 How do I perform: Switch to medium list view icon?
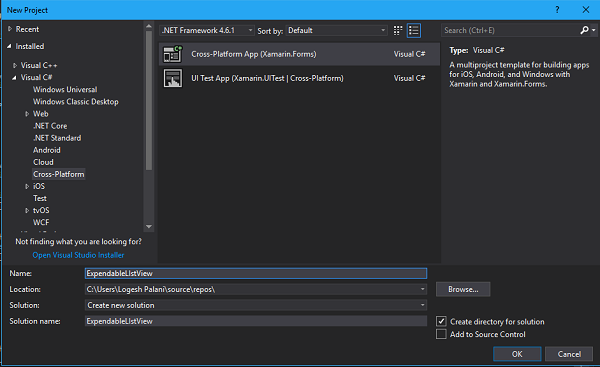[x=414, y=31]
